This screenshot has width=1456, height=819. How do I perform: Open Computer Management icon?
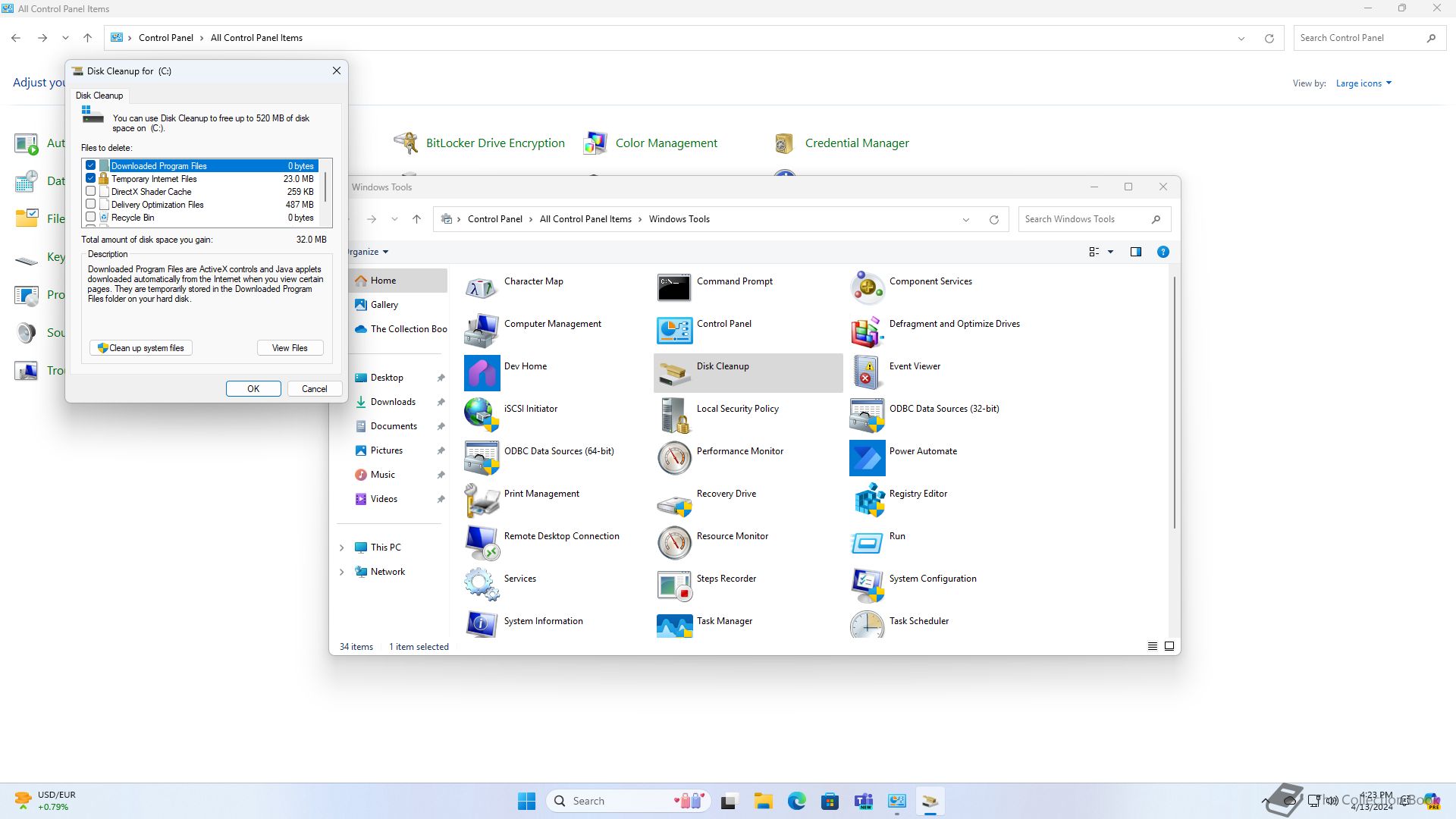(482, 330)
